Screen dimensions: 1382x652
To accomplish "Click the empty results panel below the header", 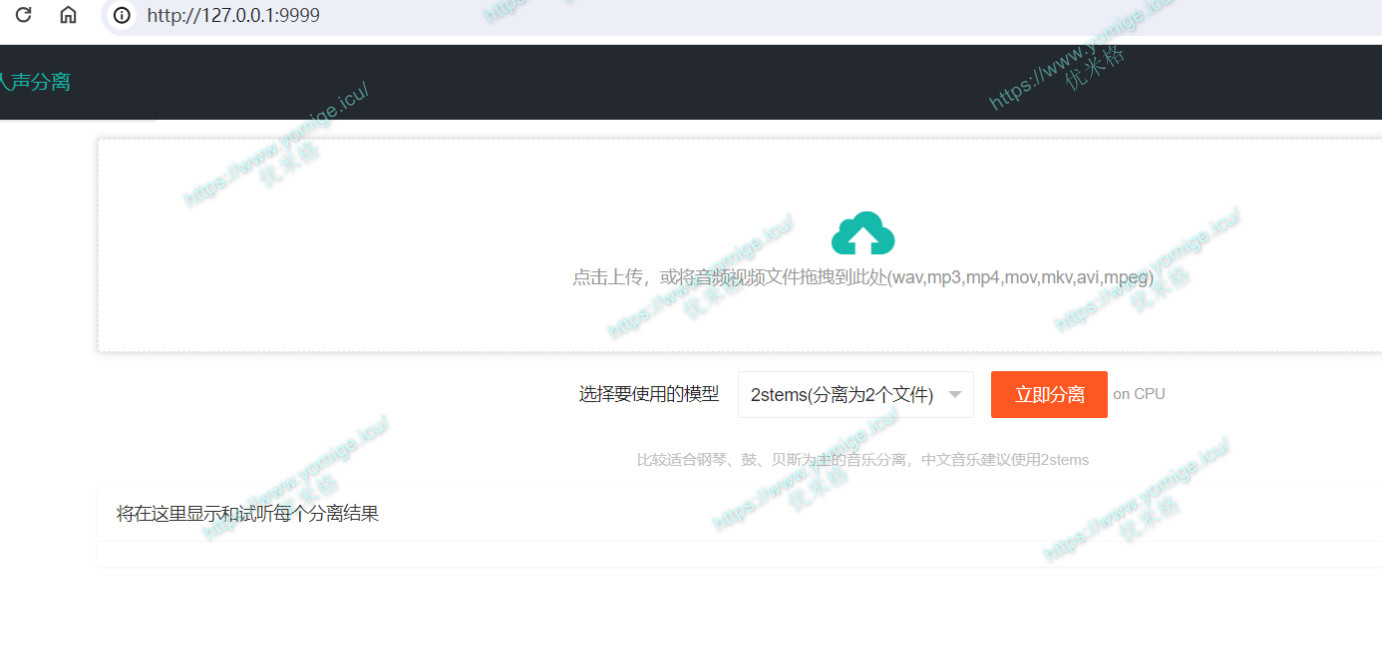I will pos(700,554).
